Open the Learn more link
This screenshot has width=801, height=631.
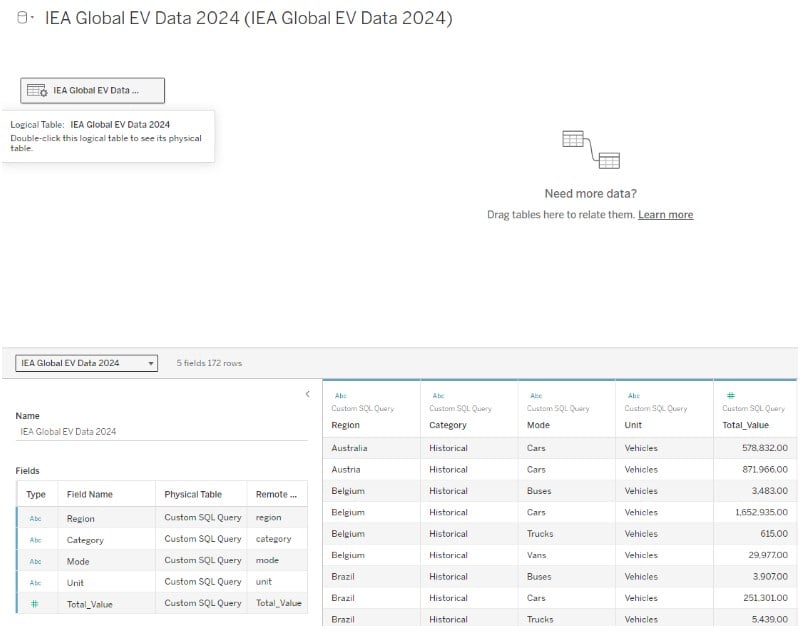point(665,215)
